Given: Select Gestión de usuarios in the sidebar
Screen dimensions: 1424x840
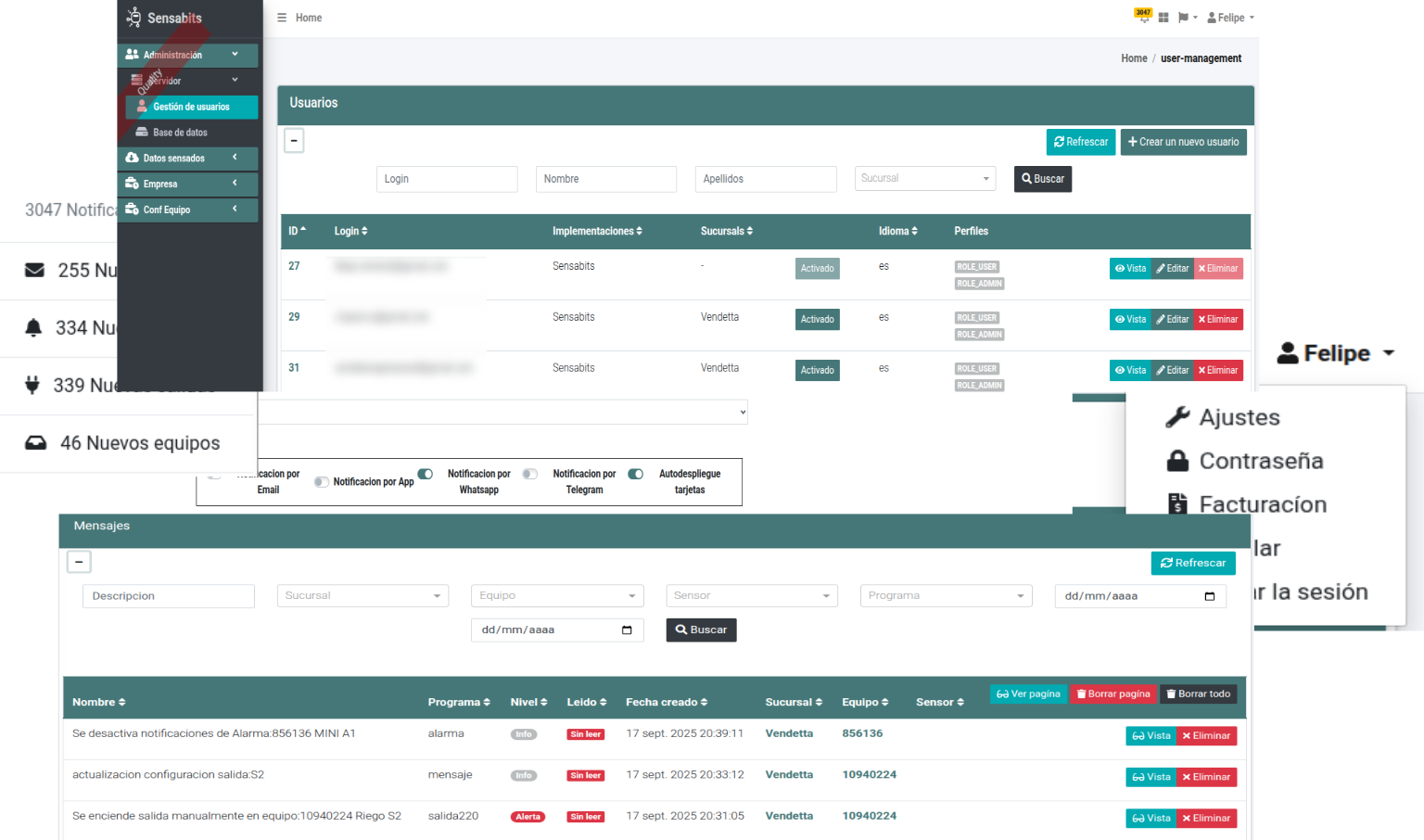Looking at the screenshot, I should (191, 107).
